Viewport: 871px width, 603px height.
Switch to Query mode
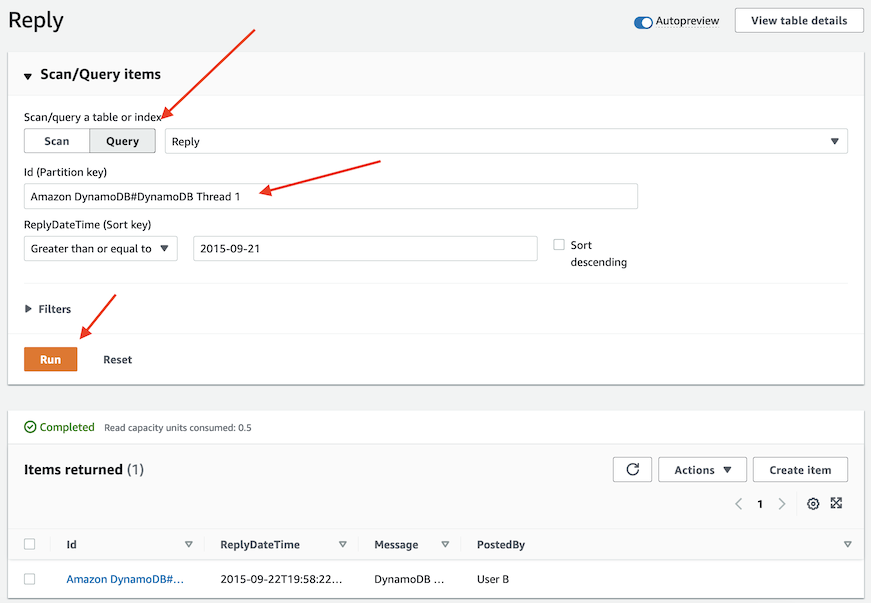click(122, 141)
